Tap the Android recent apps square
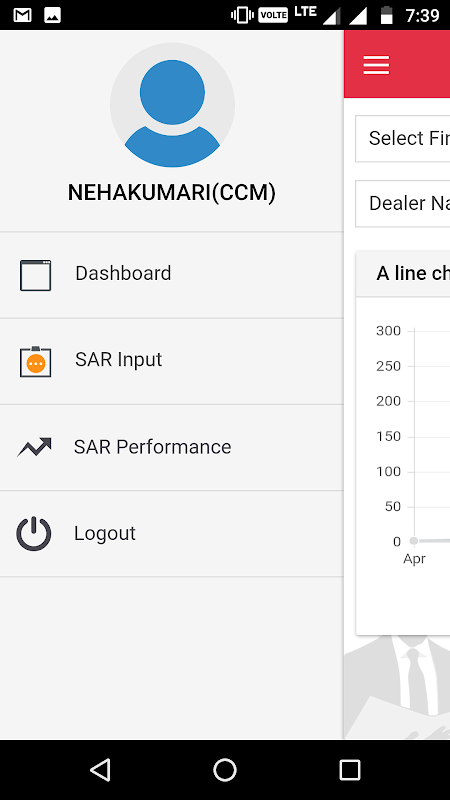Image resolution: width=450 pixels, height=800 pixels. point(350,769)
